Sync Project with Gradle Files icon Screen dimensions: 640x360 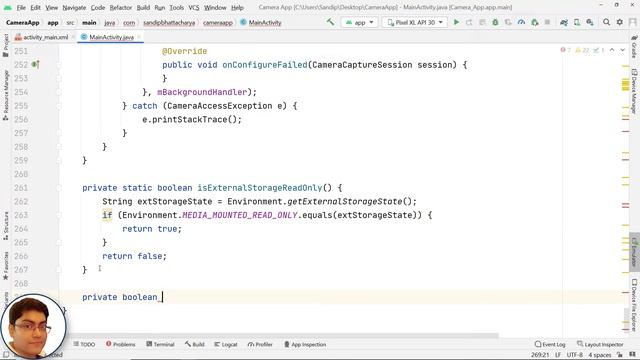coord(564,22)
